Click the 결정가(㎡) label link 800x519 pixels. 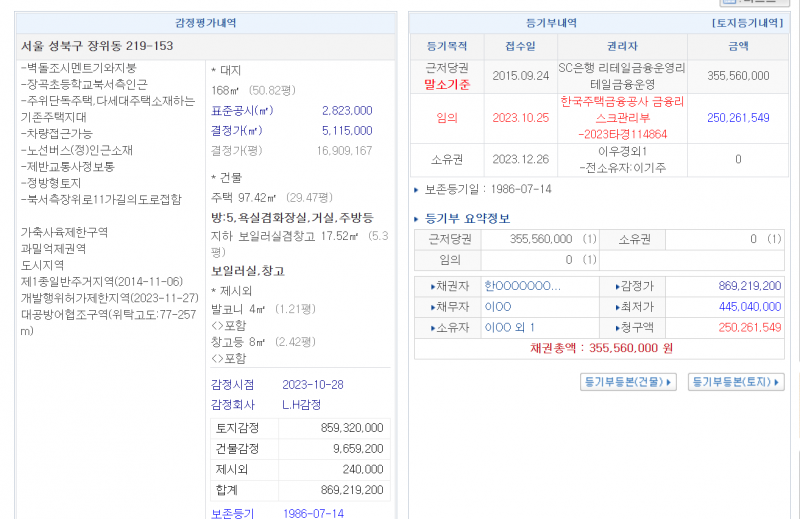[x=237, y=130]
